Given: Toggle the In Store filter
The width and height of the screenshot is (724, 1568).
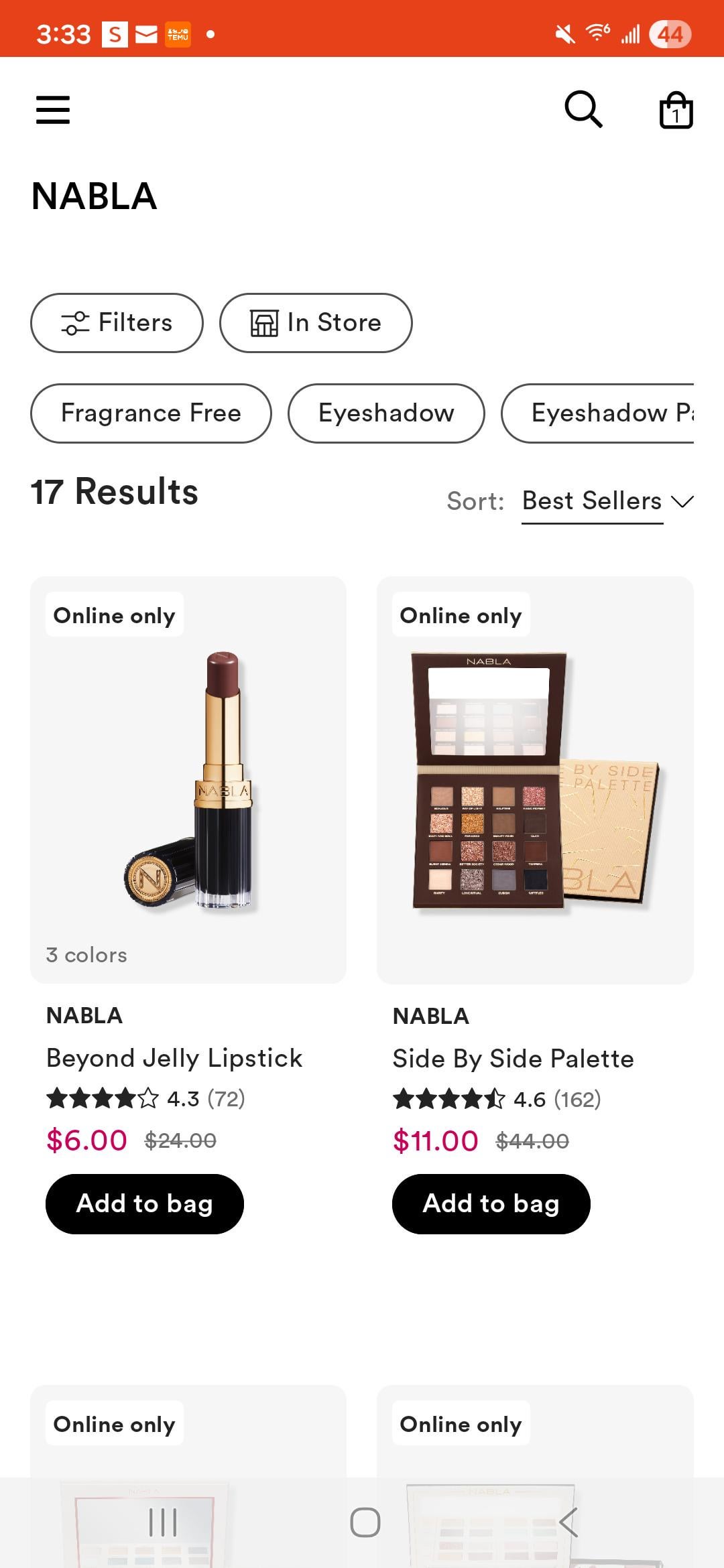Looking at the screenshot, I should click(x=316, y=323).
